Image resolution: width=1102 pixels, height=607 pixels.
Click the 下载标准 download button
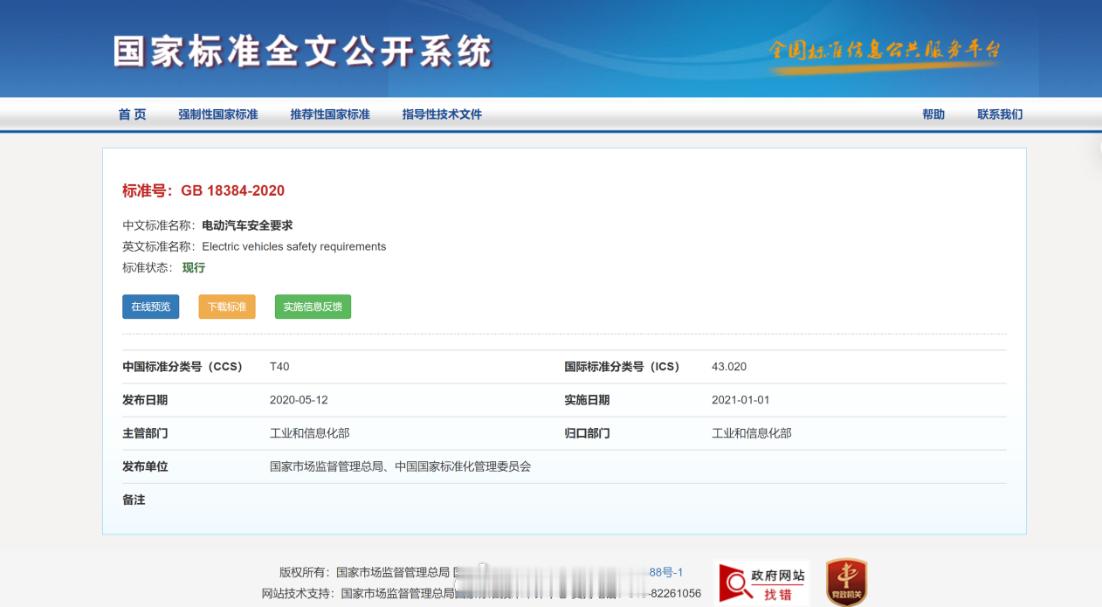pyautogui.click(x=228, y=307)
